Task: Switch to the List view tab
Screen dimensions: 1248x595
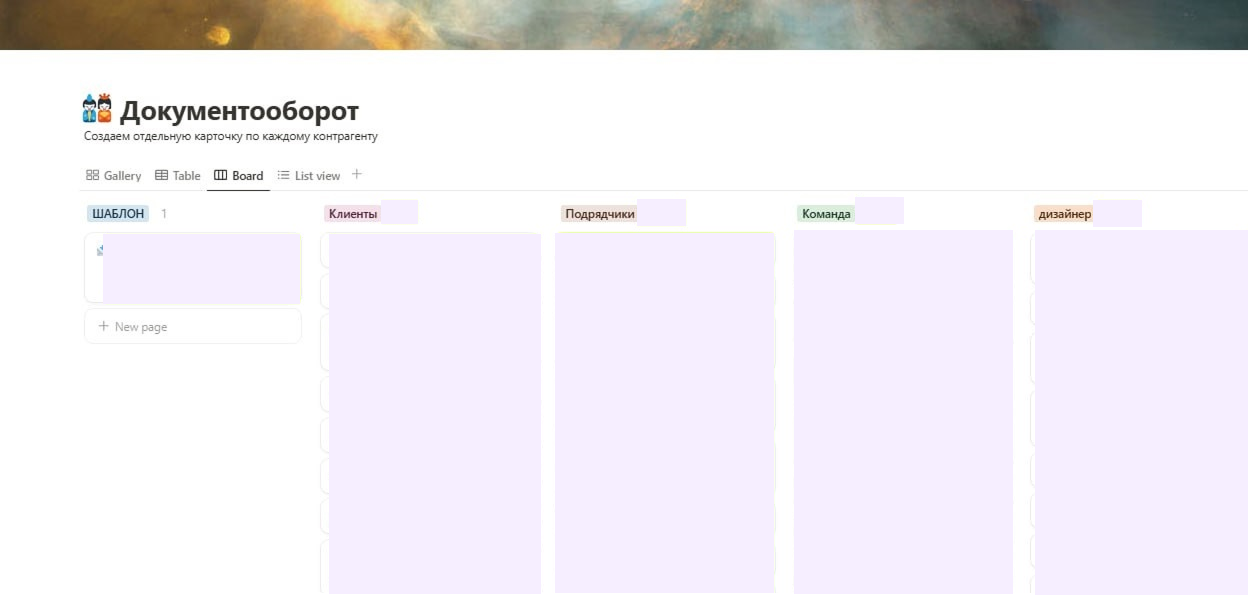Action: (309, 176)
